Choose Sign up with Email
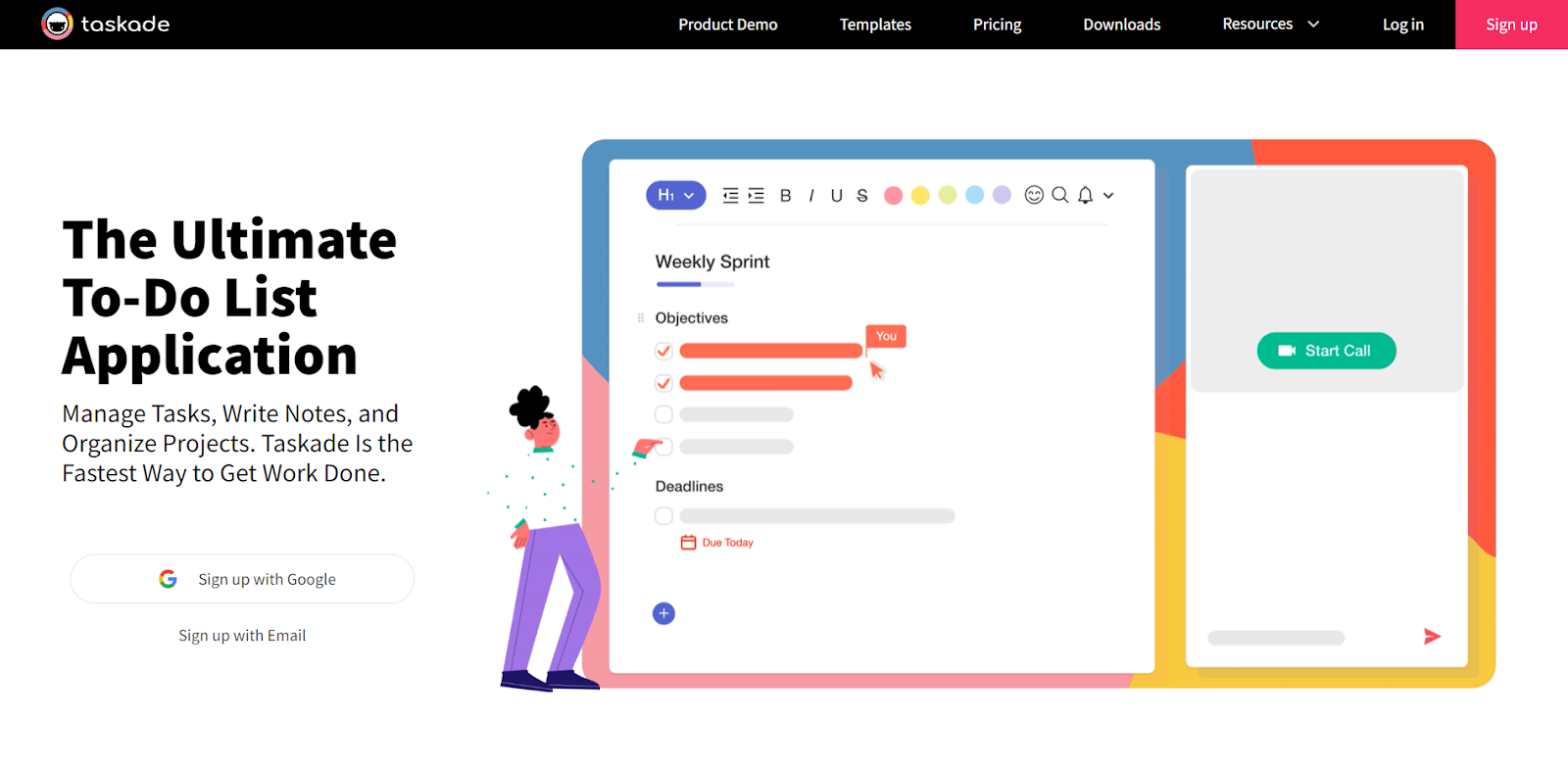 click(x=242, y=636)
